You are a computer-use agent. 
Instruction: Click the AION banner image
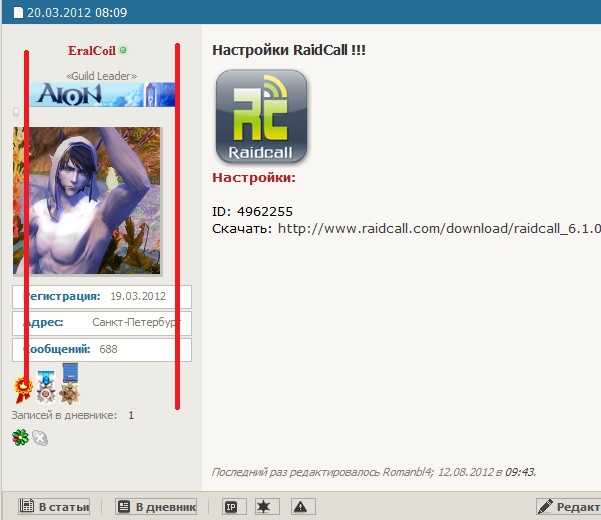pos(102,94)
